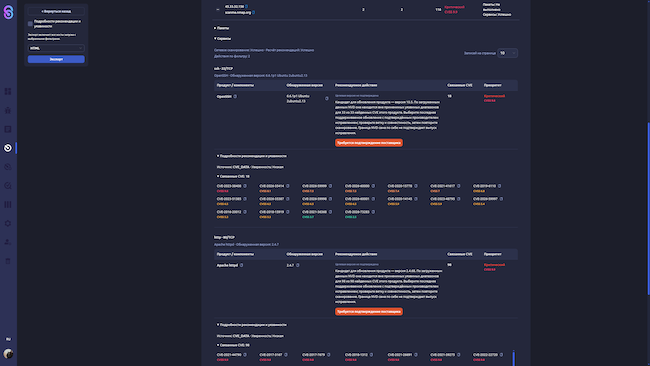The width and height of the screenshot is (650, 366).
Task: Click the info icon next to Apache httpd
Action: (241, 265)
